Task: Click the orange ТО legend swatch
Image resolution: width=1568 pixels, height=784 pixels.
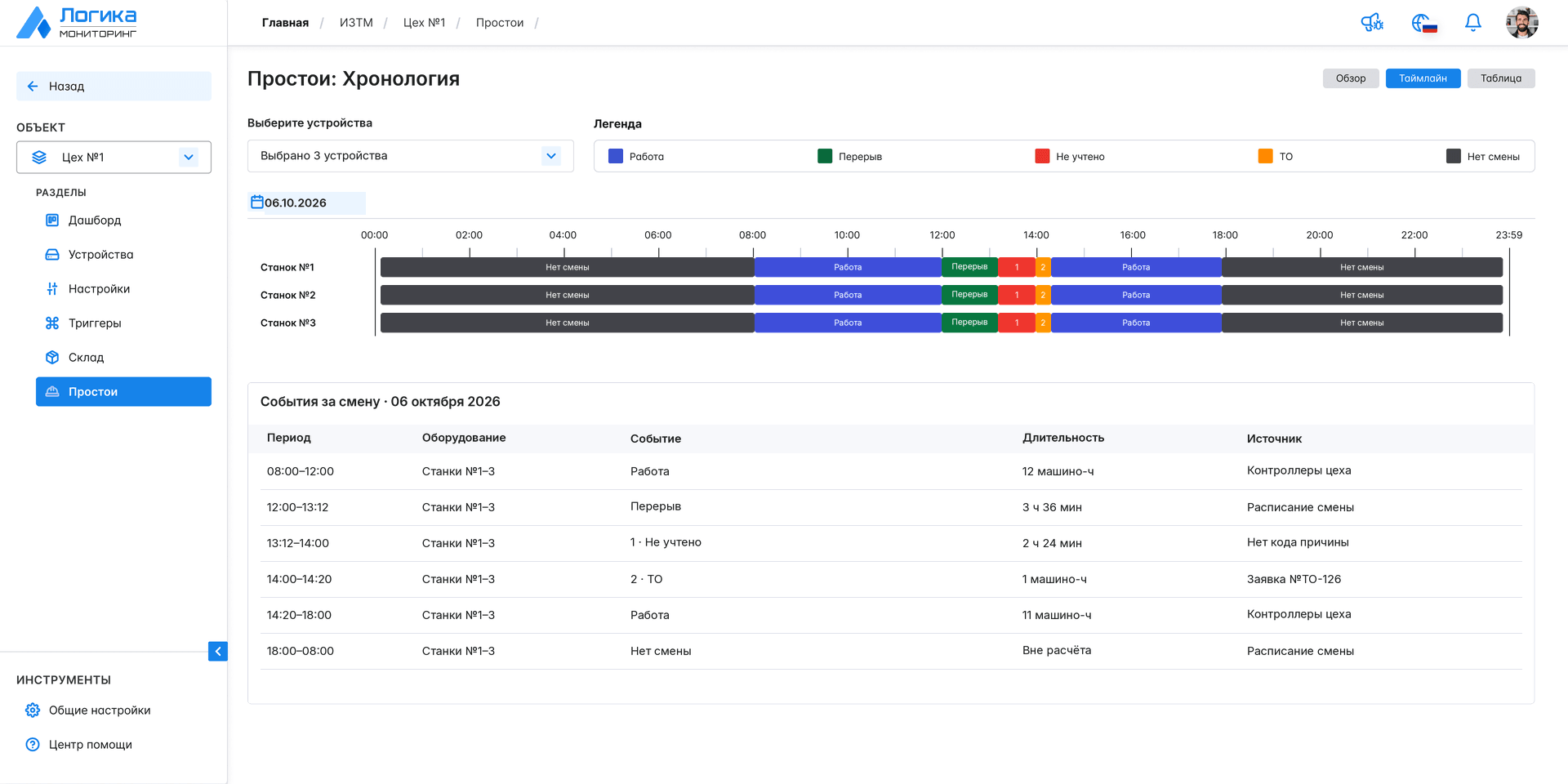Action: click(1266, 156)
